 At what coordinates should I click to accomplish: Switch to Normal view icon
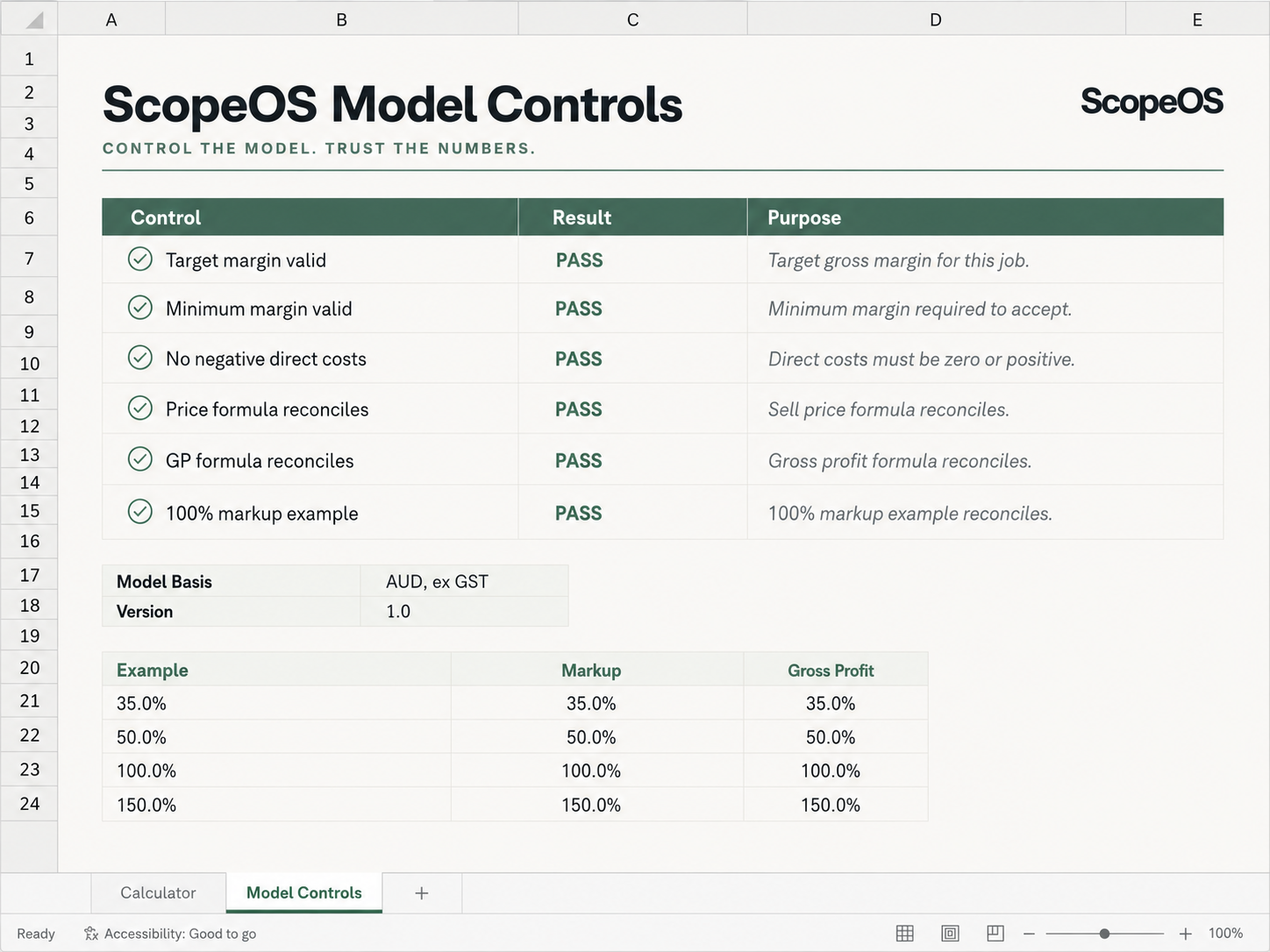click(905, 934)
